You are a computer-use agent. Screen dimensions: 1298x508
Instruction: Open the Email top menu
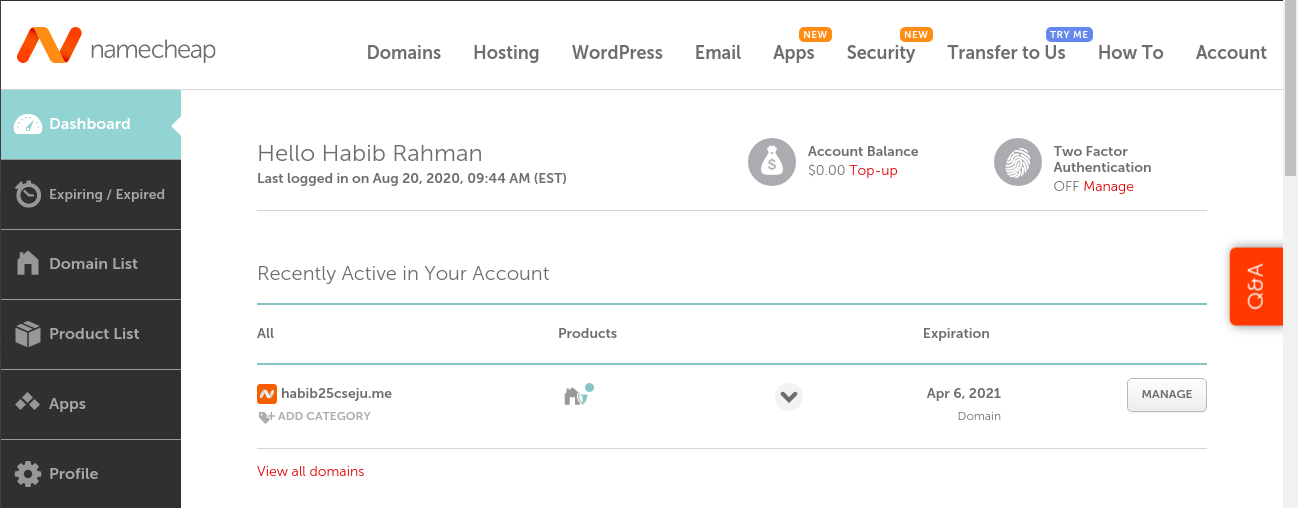pos(718,53)
